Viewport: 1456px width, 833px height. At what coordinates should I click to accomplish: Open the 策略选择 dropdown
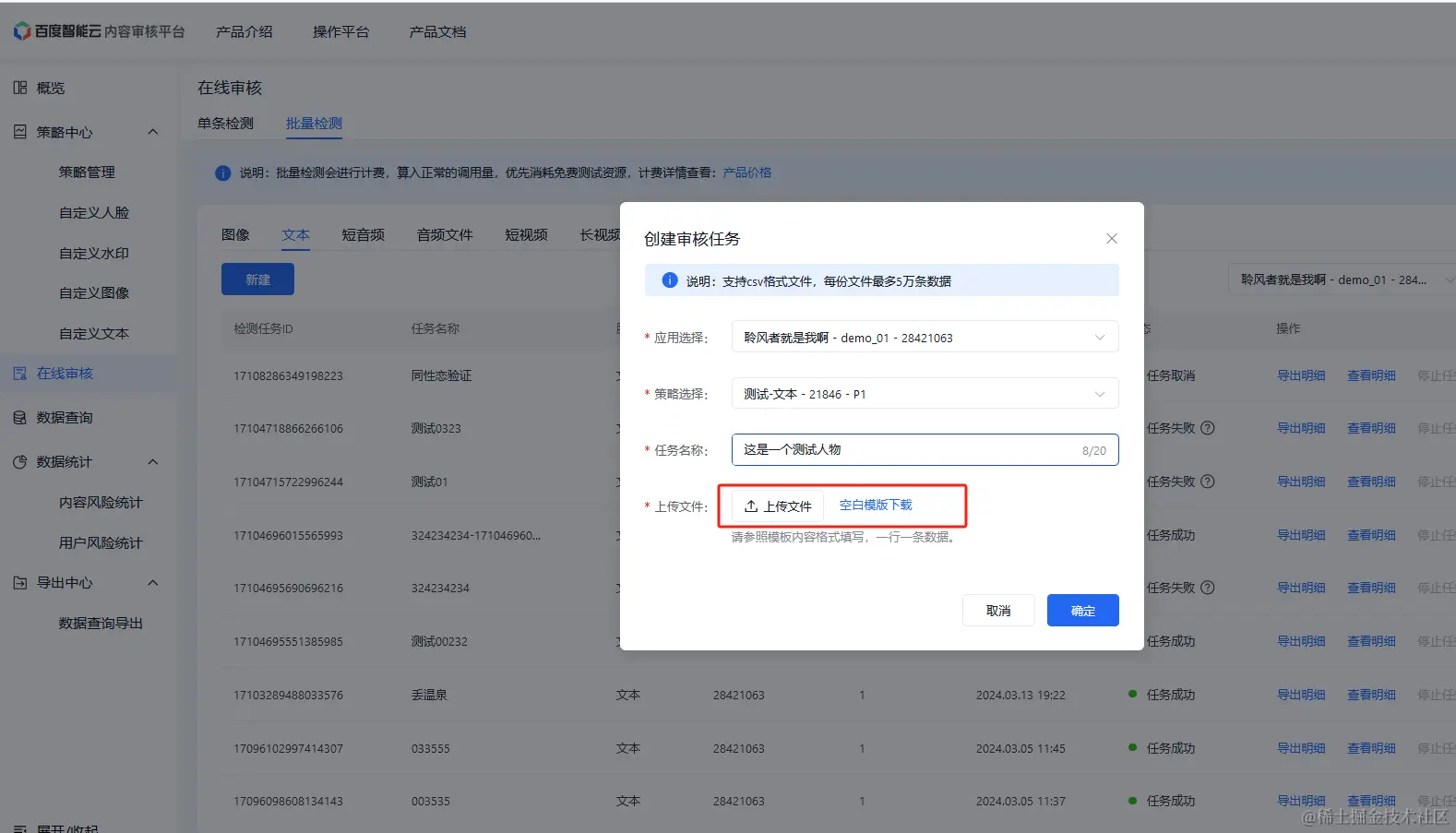925,394
